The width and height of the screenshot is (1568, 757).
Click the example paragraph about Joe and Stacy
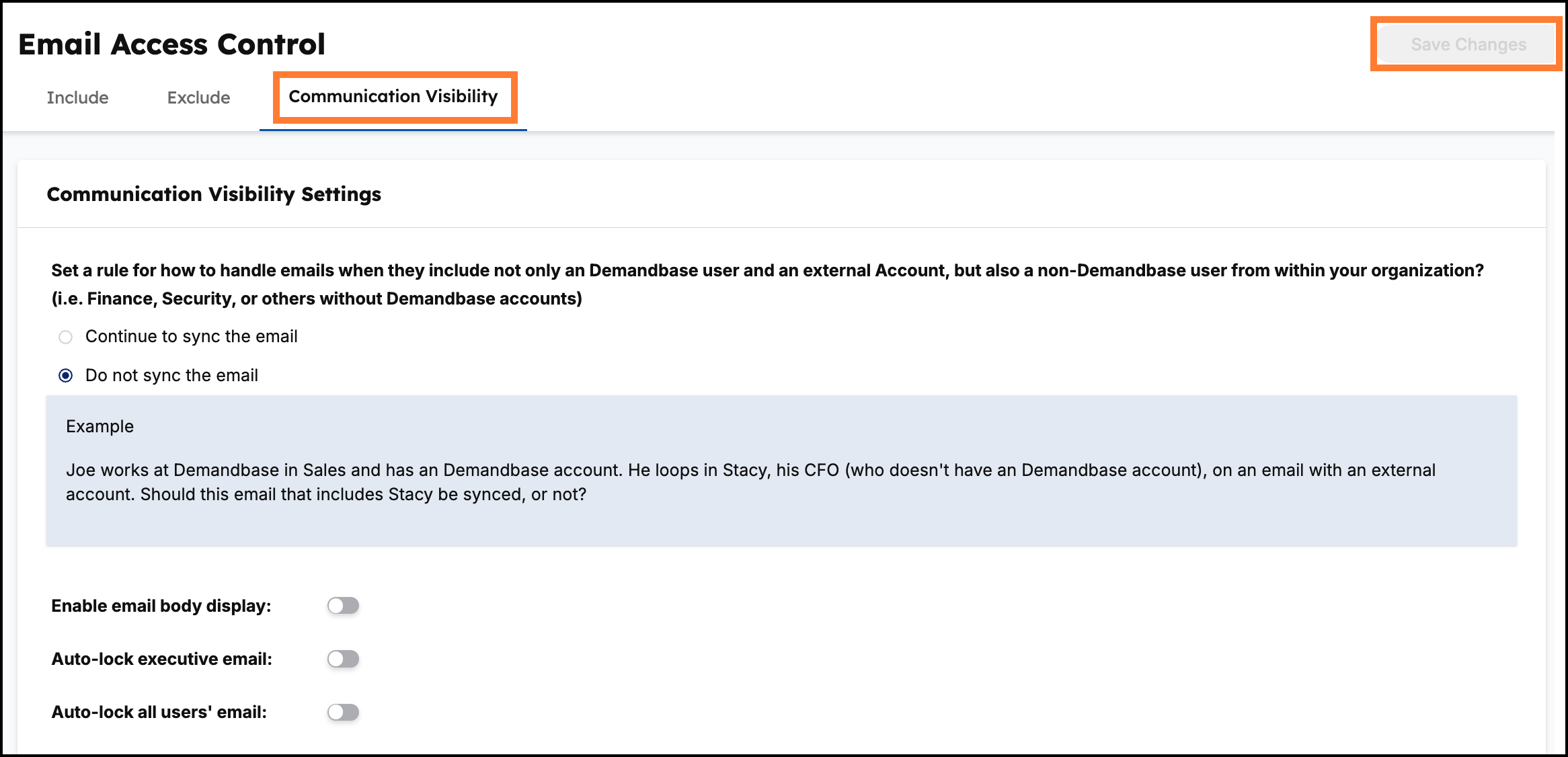coord(750,482)
